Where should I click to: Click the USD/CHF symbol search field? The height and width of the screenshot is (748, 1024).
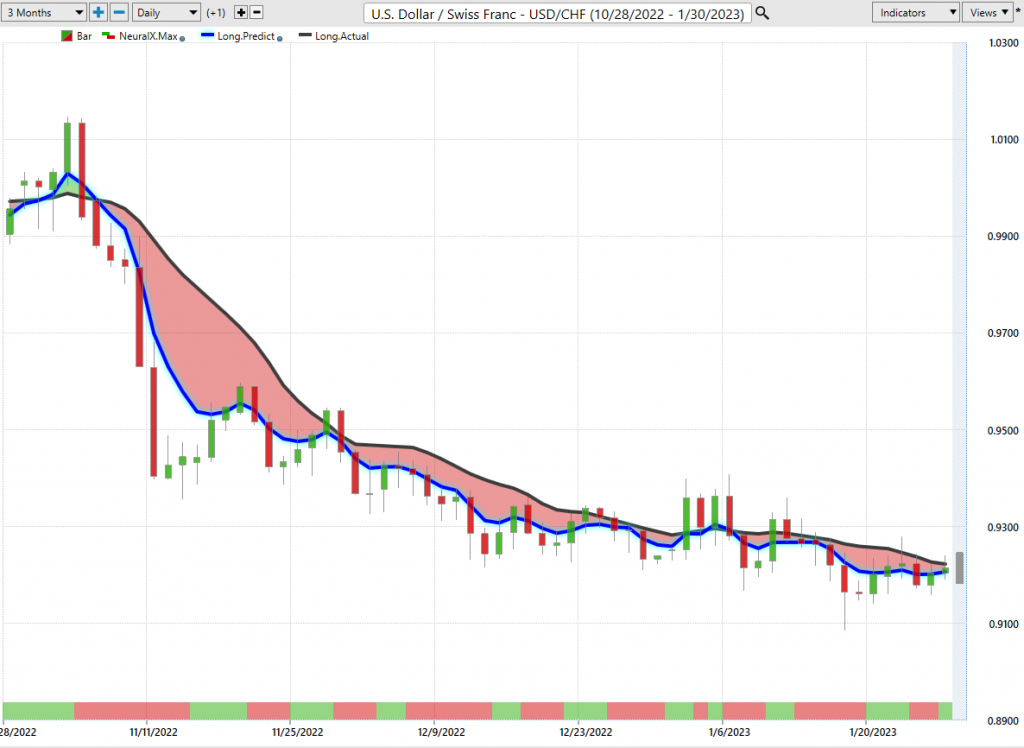pos(557,13)
